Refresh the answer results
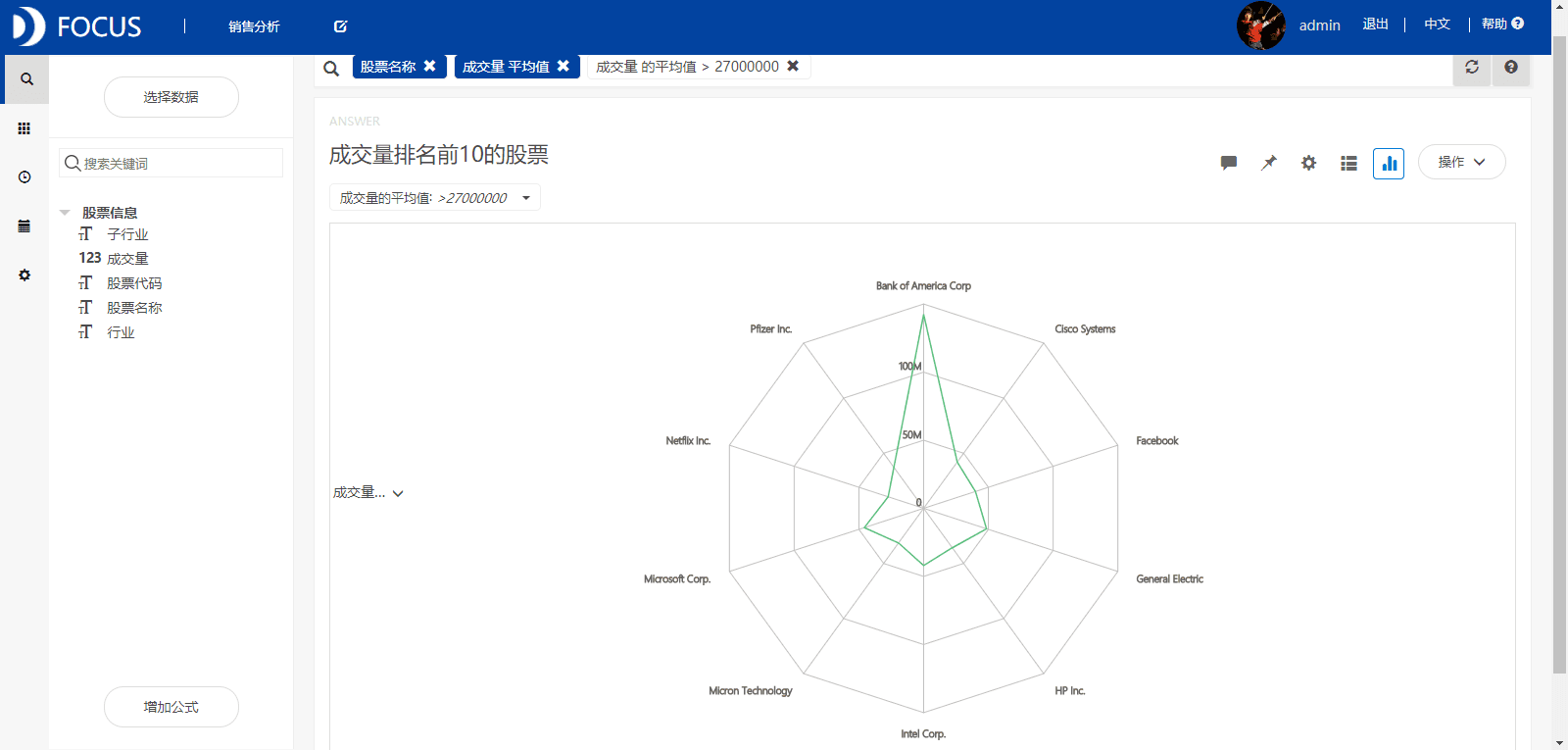 coord(1471,68)
